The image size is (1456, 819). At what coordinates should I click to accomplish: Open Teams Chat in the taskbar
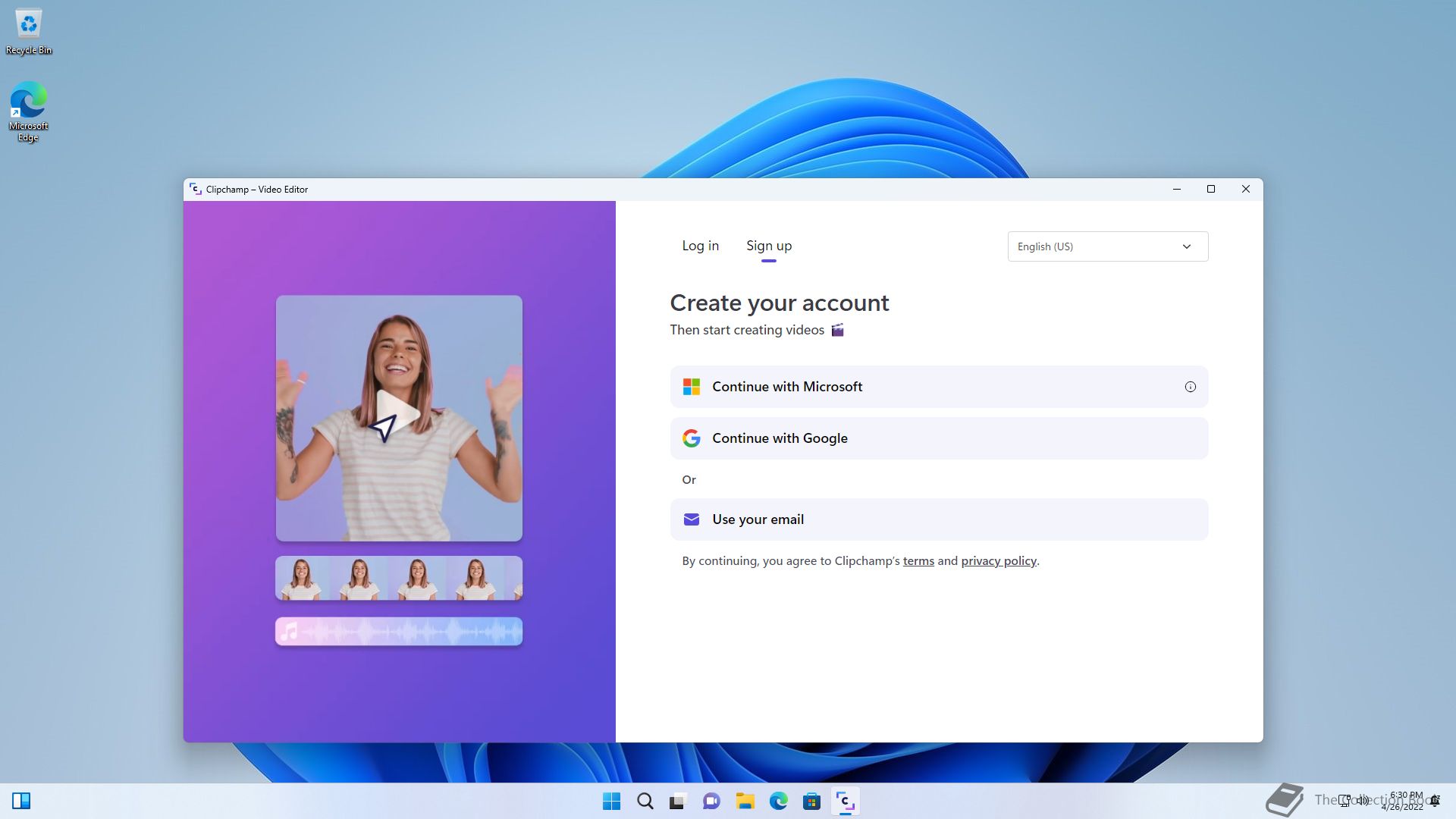click(711, 801)
